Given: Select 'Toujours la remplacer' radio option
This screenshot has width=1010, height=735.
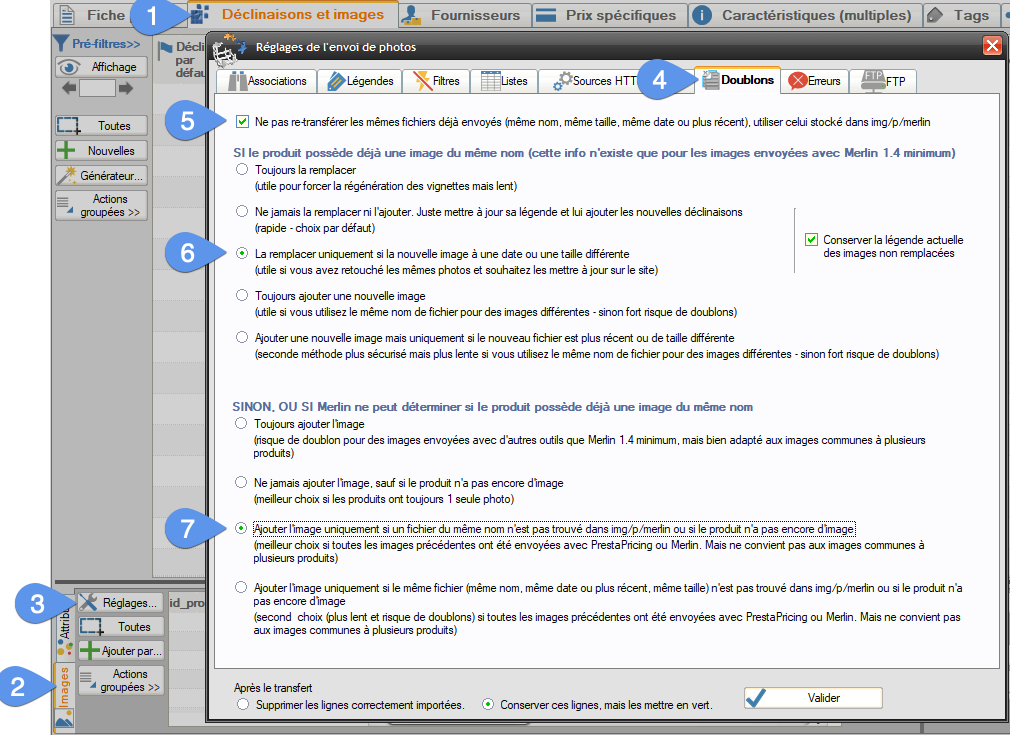Looking at the screenshot, I should click(x=242, y=171).
